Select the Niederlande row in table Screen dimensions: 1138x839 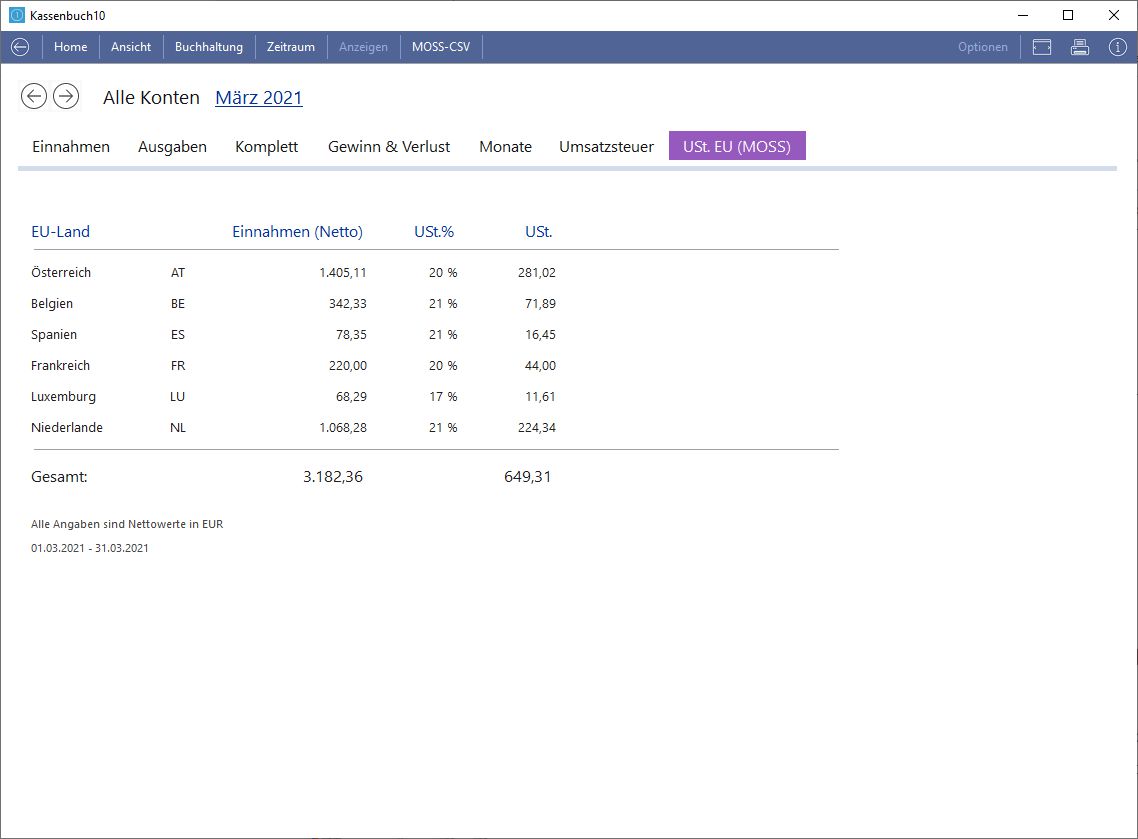coord(67,428)
